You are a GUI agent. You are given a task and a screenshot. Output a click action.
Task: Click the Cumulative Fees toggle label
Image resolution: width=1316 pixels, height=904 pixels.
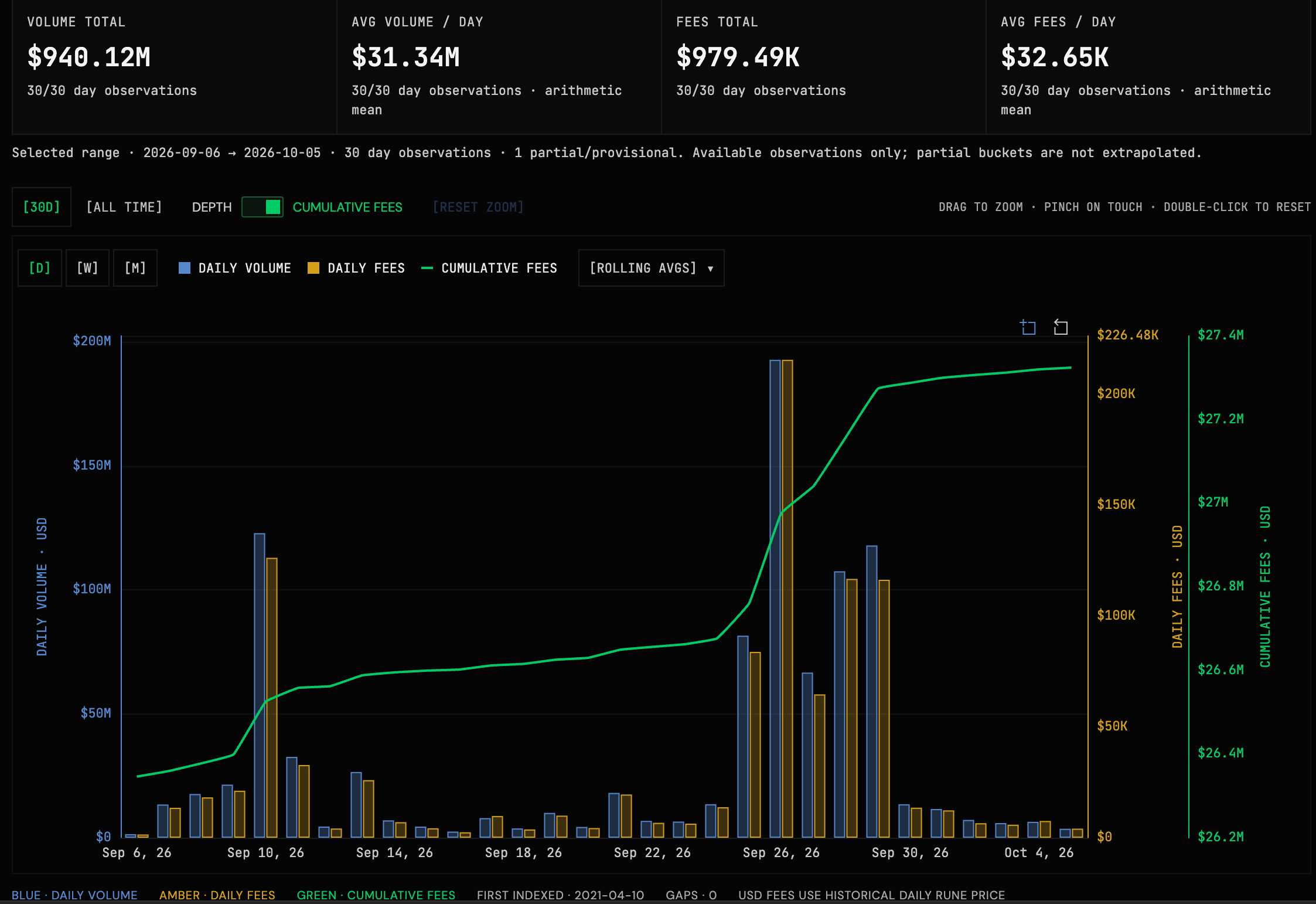tap(347, 207)
